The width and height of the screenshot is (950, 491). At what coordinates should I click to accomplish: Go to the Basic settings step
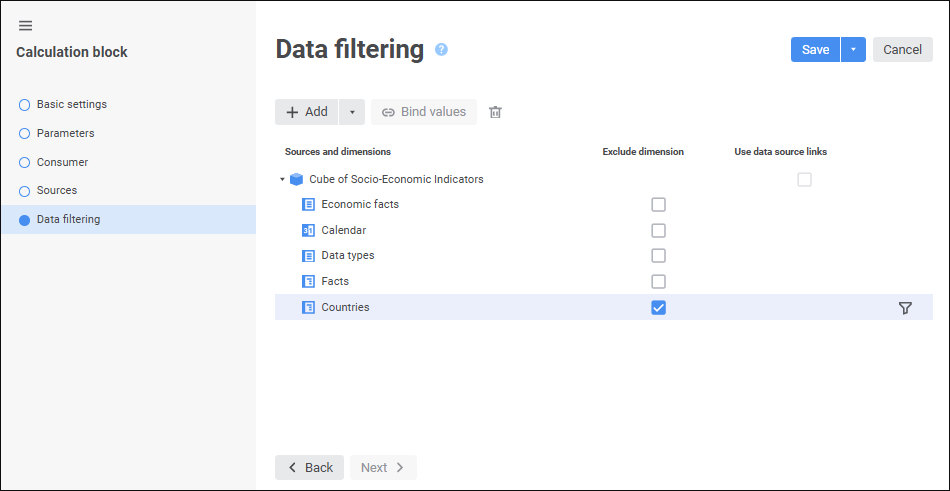pyautogui.click(x=71, y=104)
